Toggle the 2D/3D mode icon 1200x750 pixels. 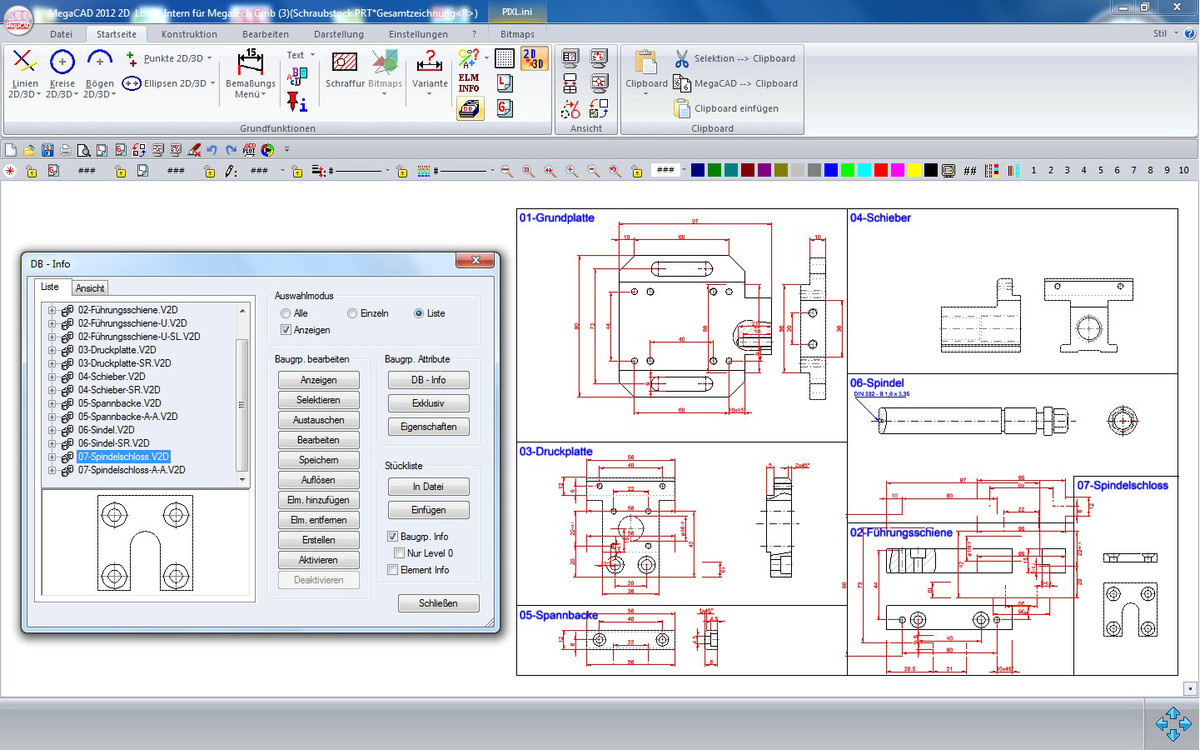534,58
